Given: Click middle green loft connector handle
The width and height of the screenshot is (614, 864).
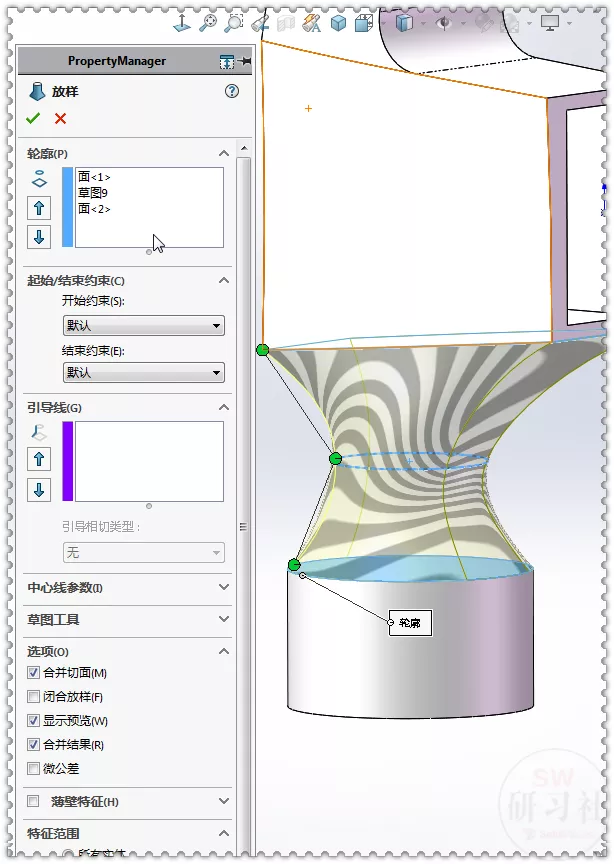Looking at the screenshot, I should pos(335,458).
